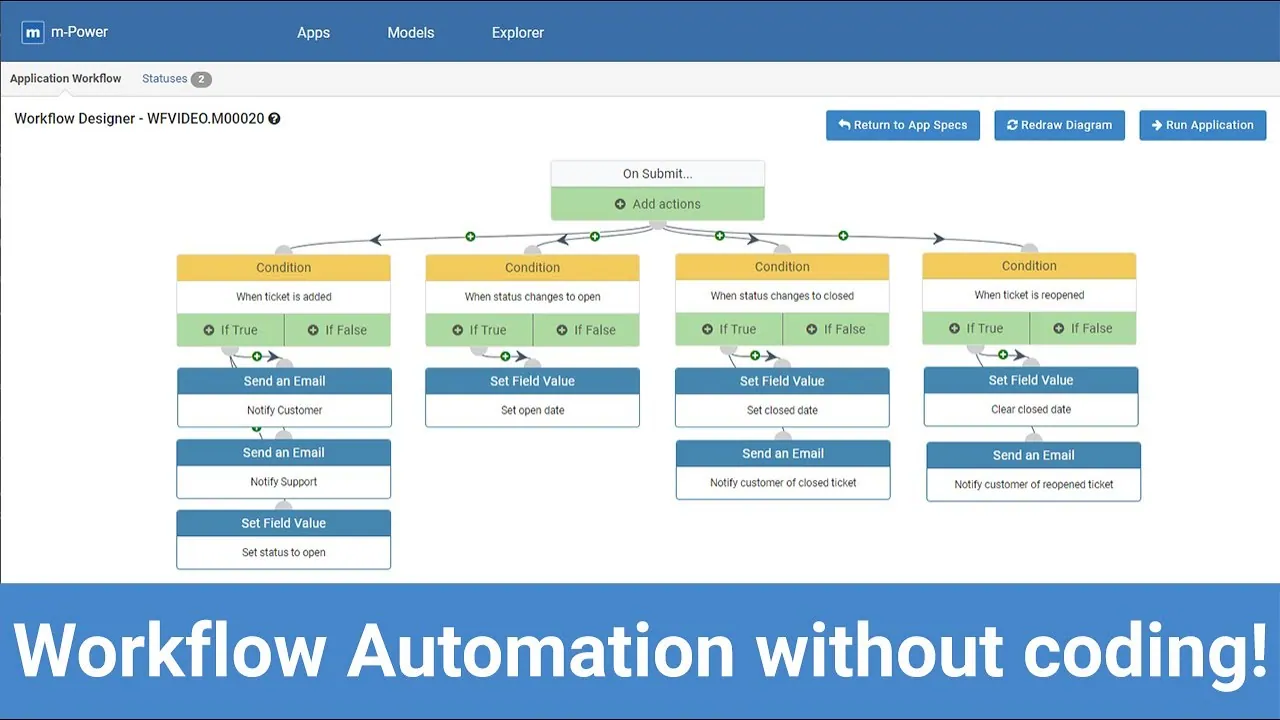Select the Condition header above 'When ticket is added'

coord(284,268)
